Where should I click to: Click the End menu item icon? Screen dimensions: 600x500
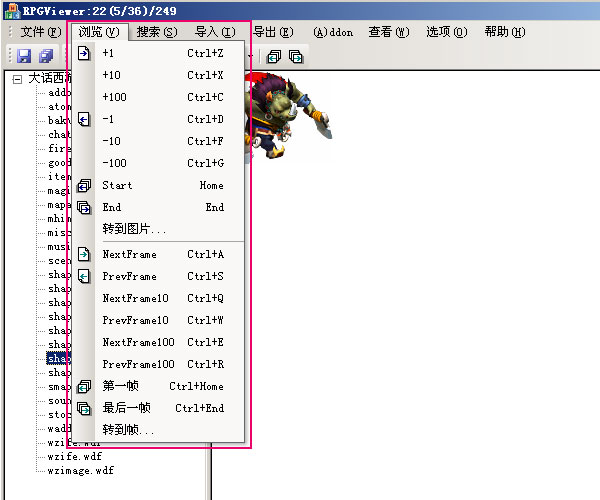coord(84,207)
